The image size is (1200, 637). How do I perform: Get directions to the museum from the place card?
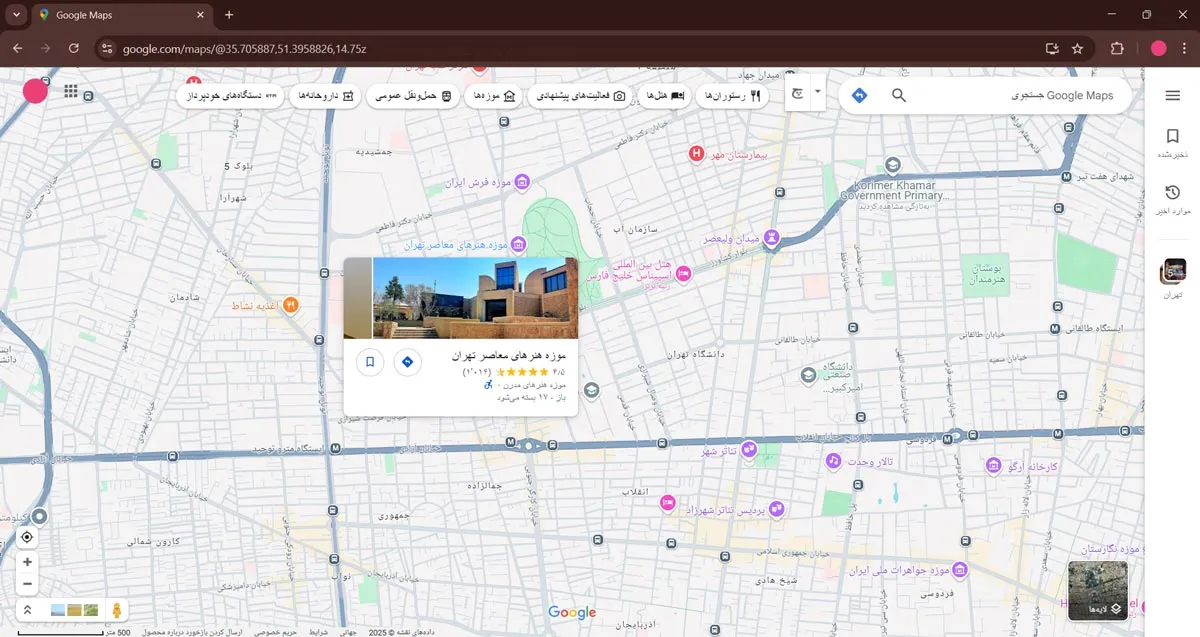407,362
